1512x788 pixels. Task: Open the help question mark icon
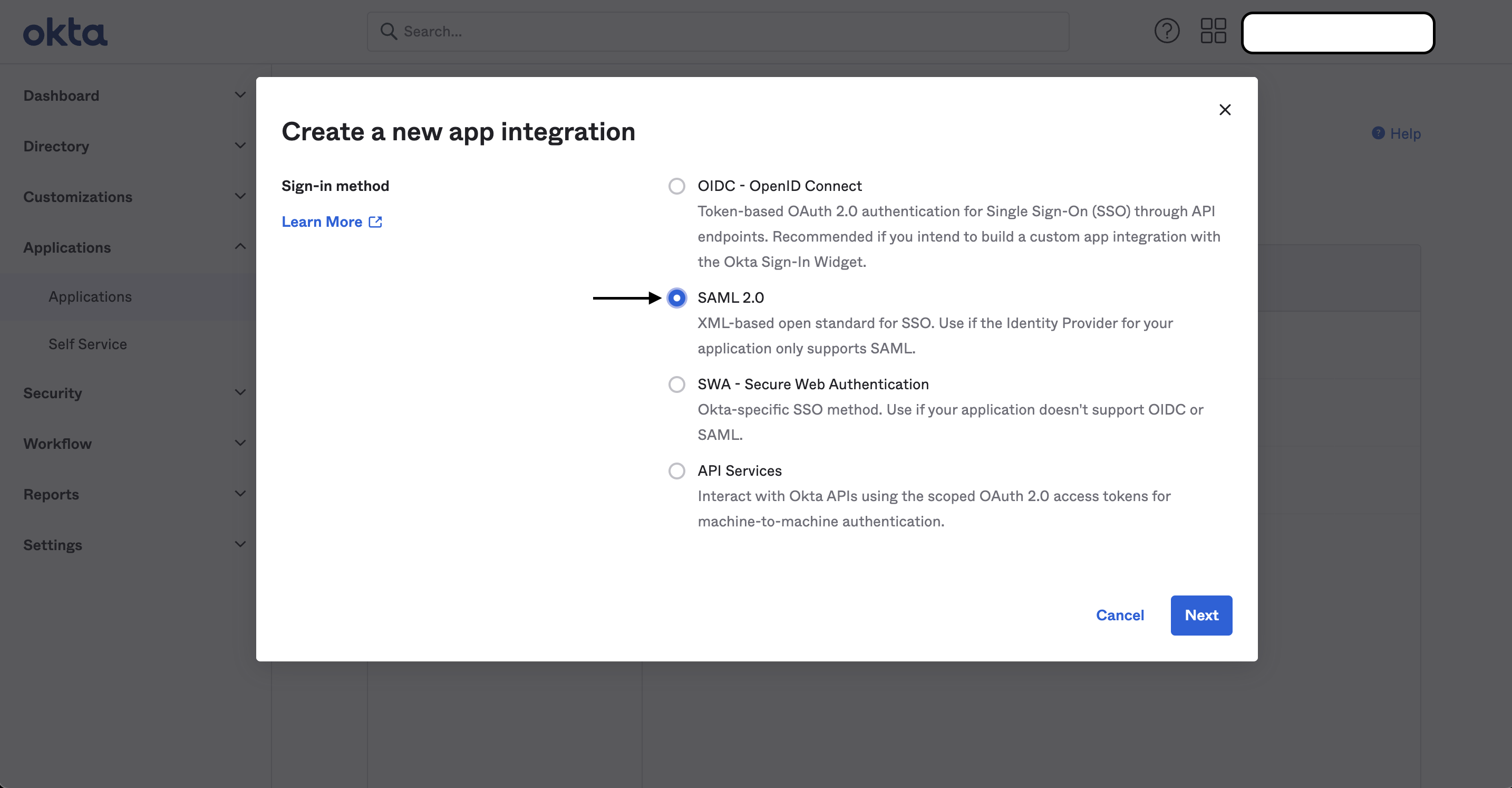[x=1167, y=31]
